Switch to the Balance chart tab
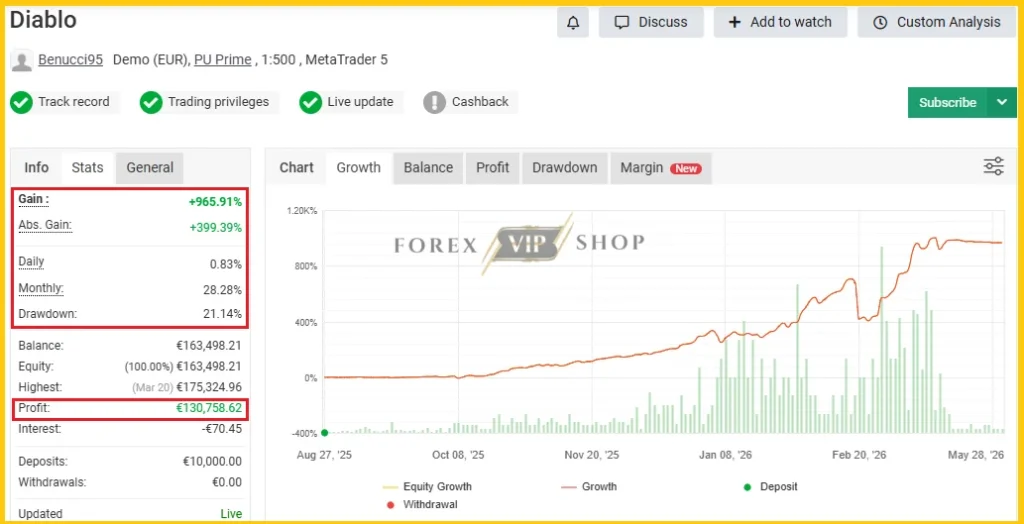This screenshot has height=524, width=1024. (x=428, y=168)
